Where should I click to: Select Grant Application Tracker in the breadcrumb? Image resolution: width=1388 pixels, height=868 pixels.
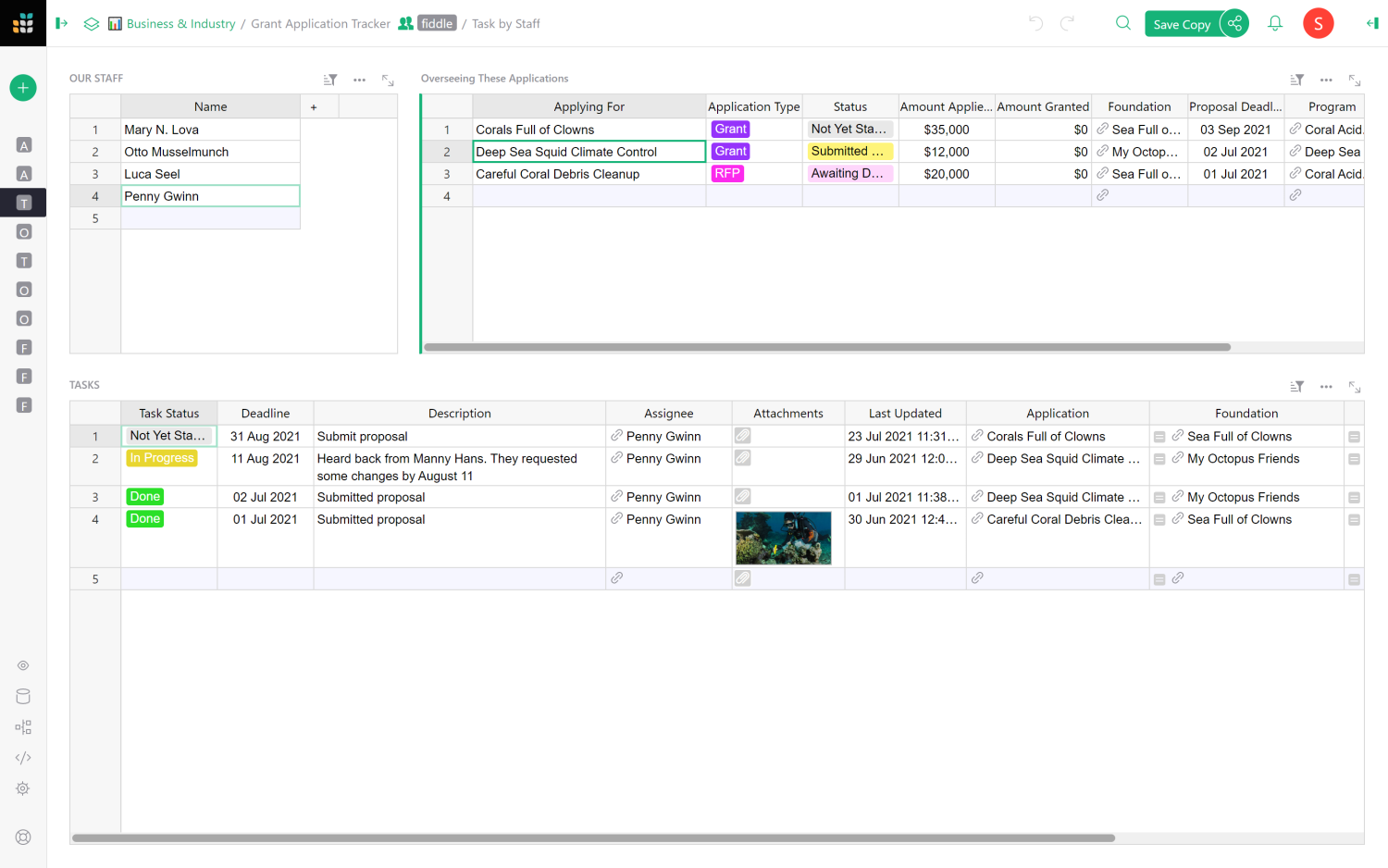pos(320,23)
